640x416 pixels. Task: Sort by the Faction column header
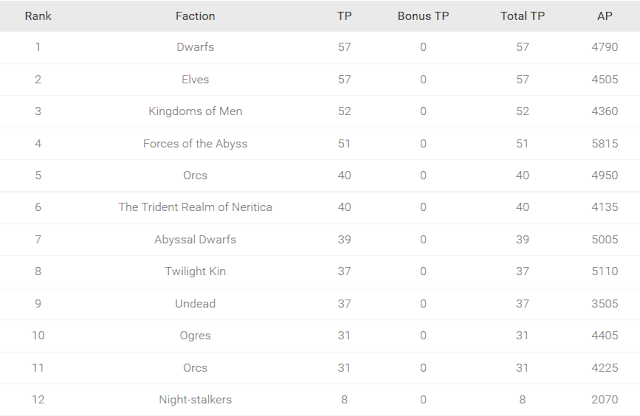[x=195, y=16]
